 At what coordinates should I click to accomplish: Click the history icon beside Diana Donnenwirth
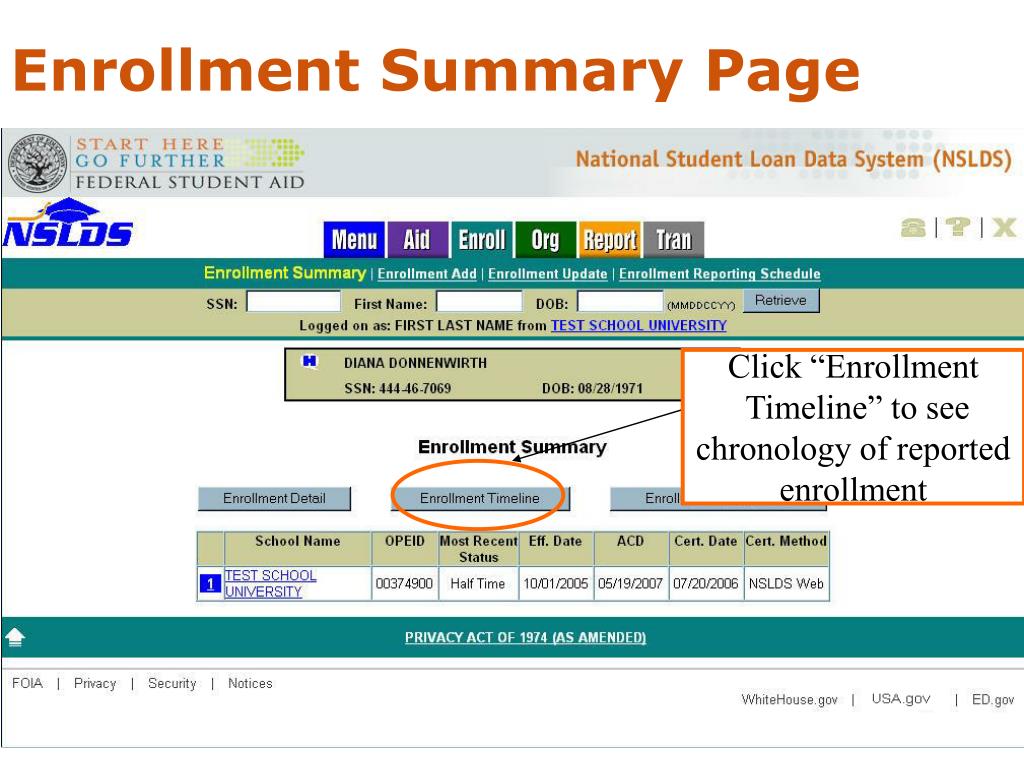point(309,361)
